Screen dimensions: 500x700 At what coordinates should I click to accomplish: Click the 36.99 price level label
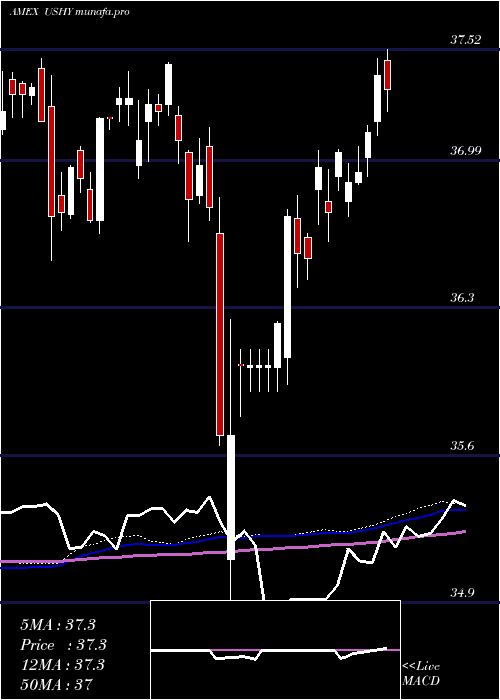[466, 151]
